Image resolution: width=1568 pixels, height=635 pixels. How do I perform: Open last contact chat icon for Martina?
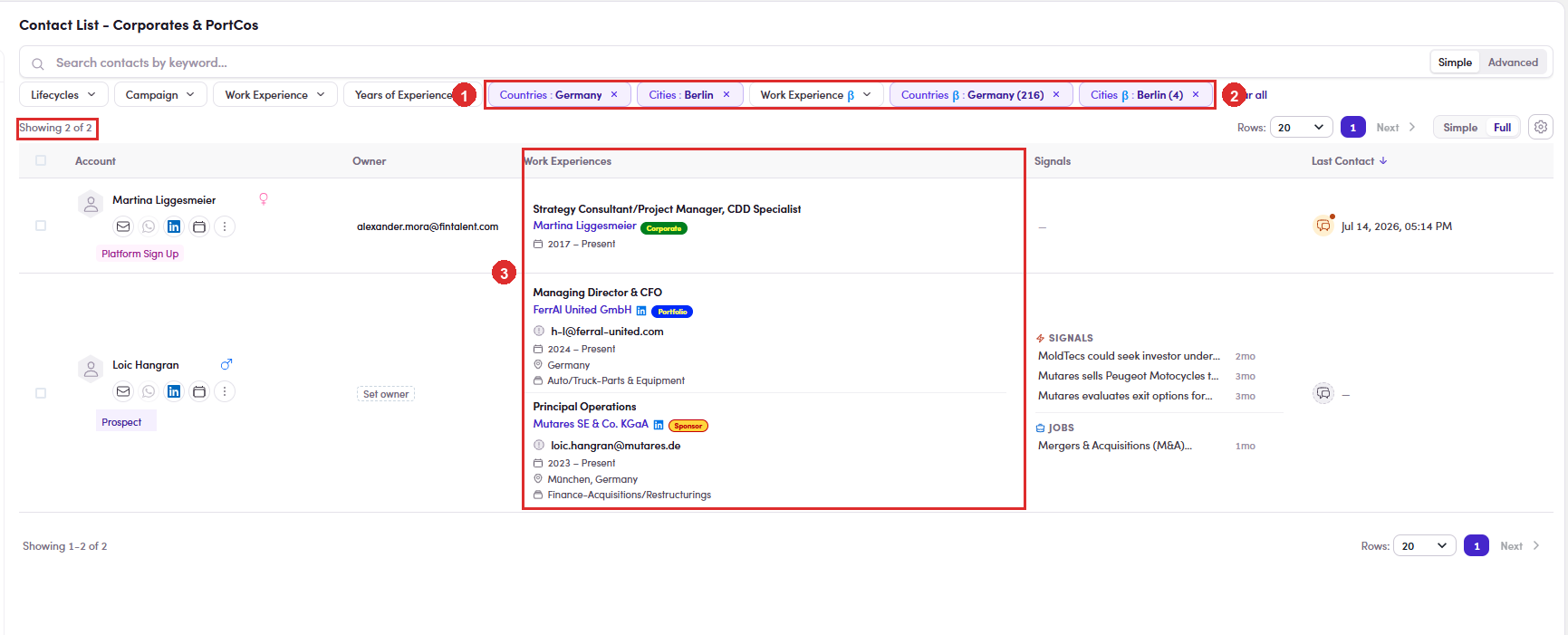click(1323, 226)
